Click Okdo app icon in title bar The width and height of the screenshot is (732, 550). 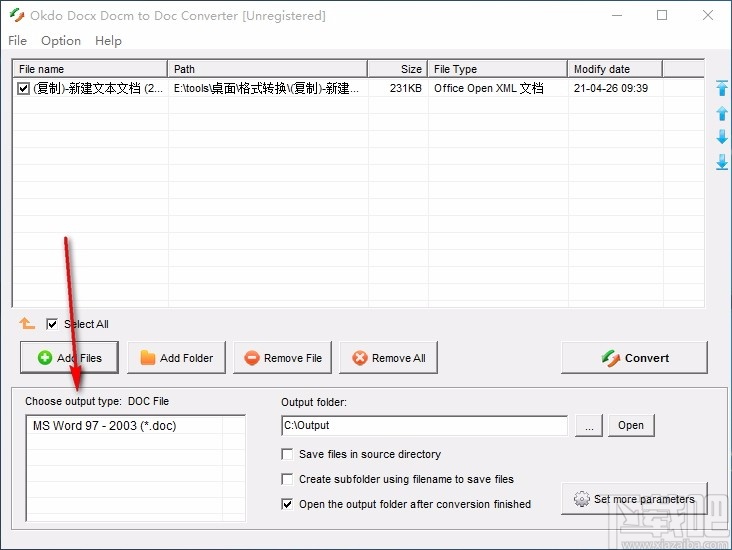click(x=16, y=15)
